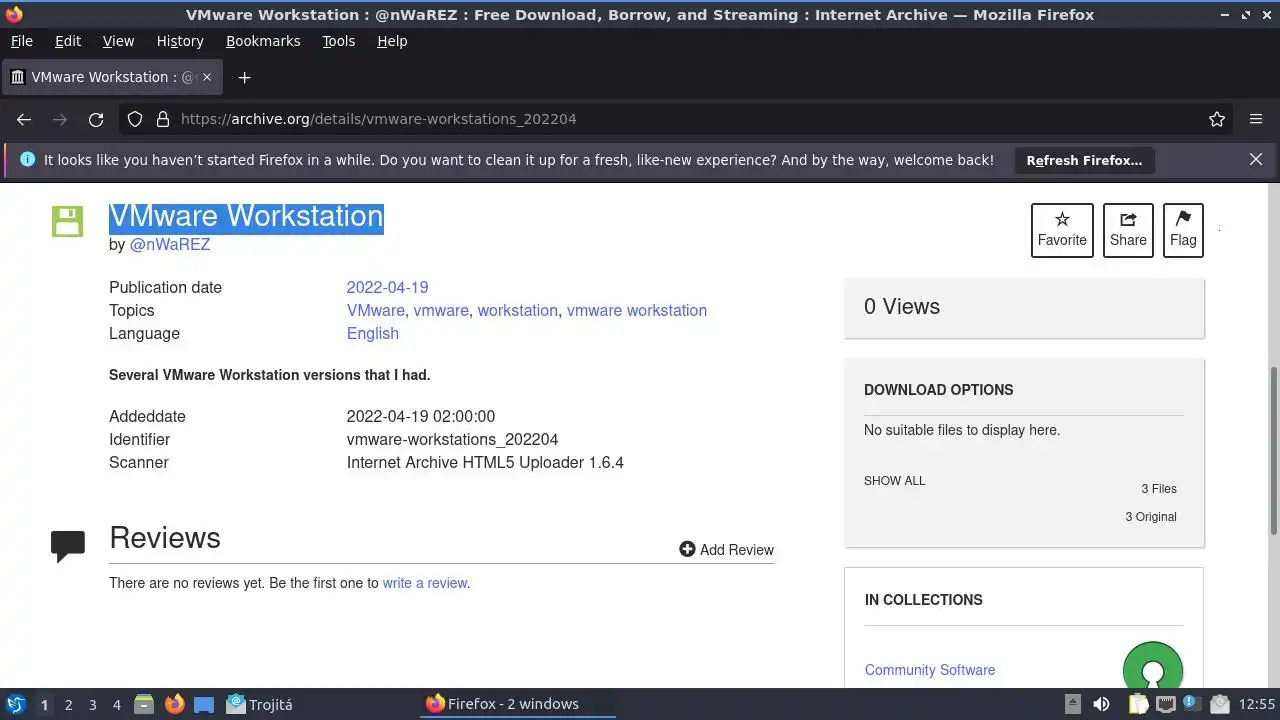
Task: Open the 'vmware workstation' topic link
Action: point(636,310)
